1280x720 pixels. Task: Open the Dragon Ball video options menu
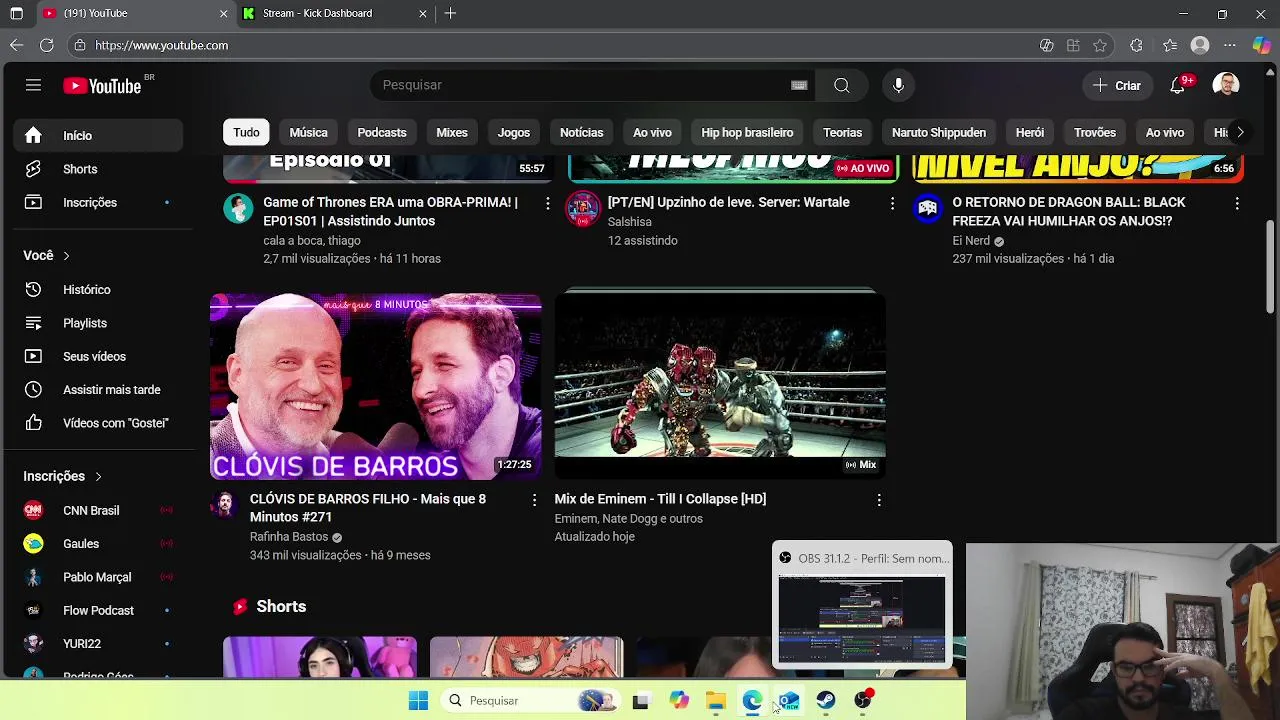[x=1237, y=203]
